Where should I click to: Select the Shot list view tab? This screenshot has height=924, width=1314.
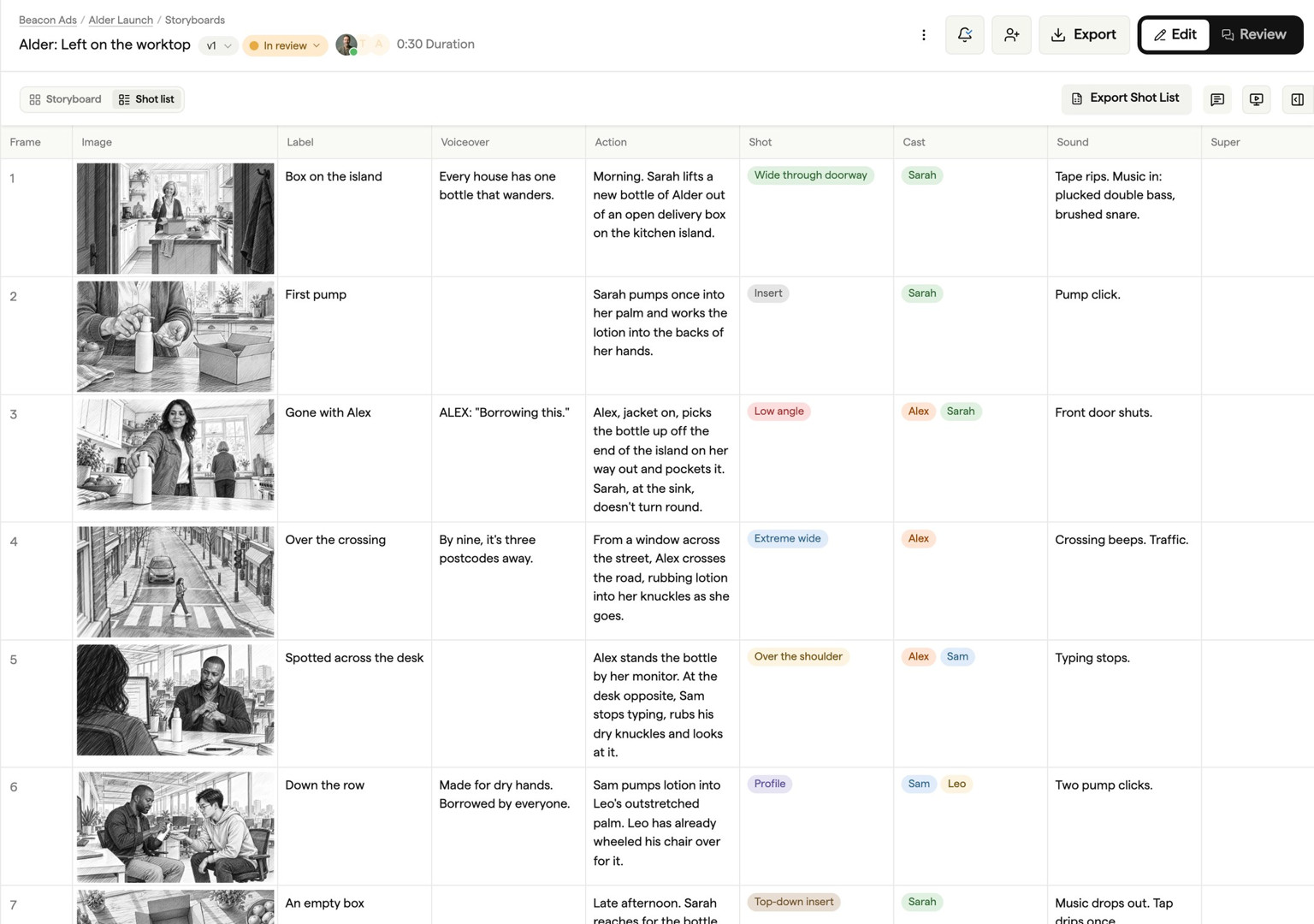[146, 99]
